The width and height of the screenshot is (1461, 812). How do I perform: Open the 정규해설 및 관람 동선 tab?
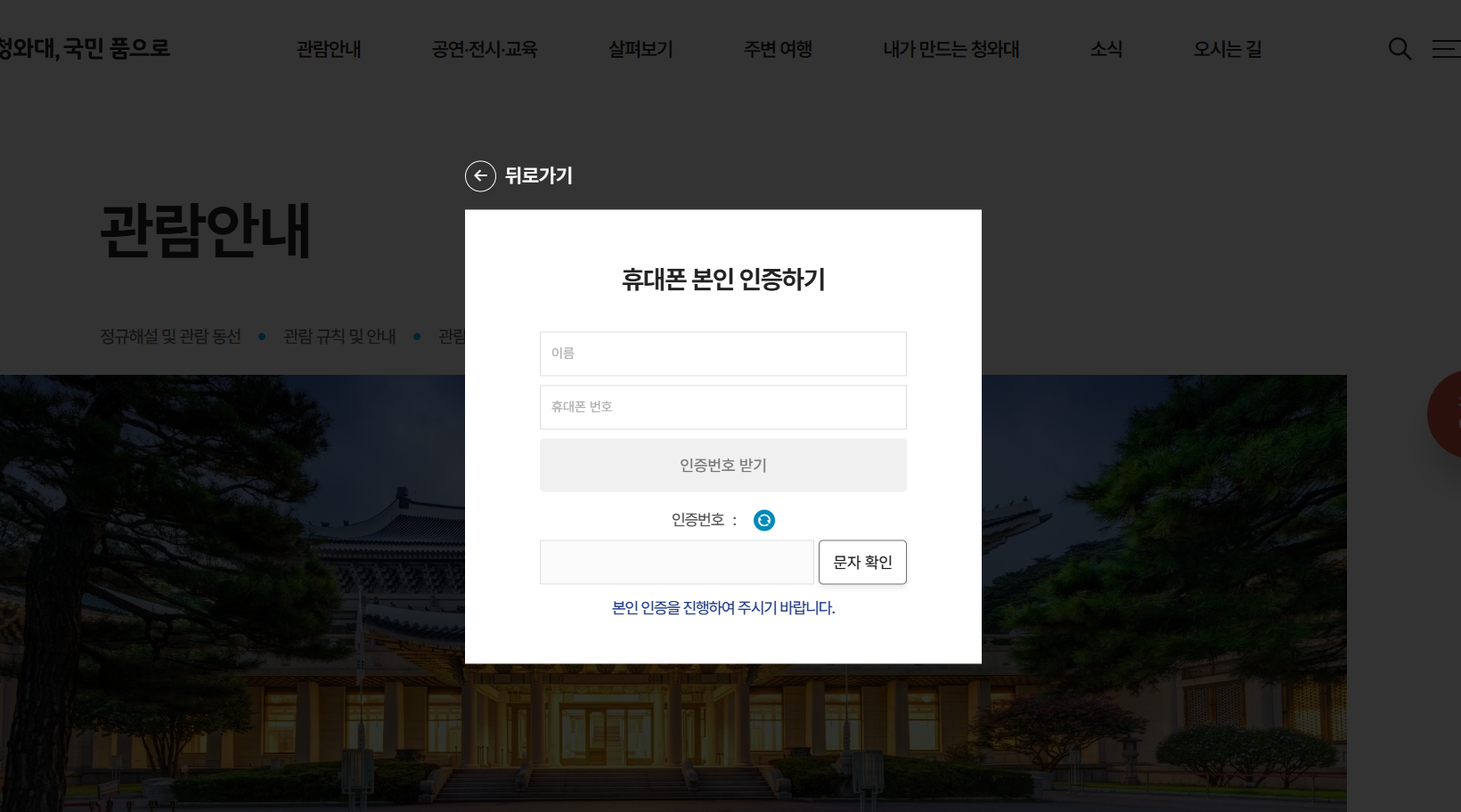(x=170, y=337)
